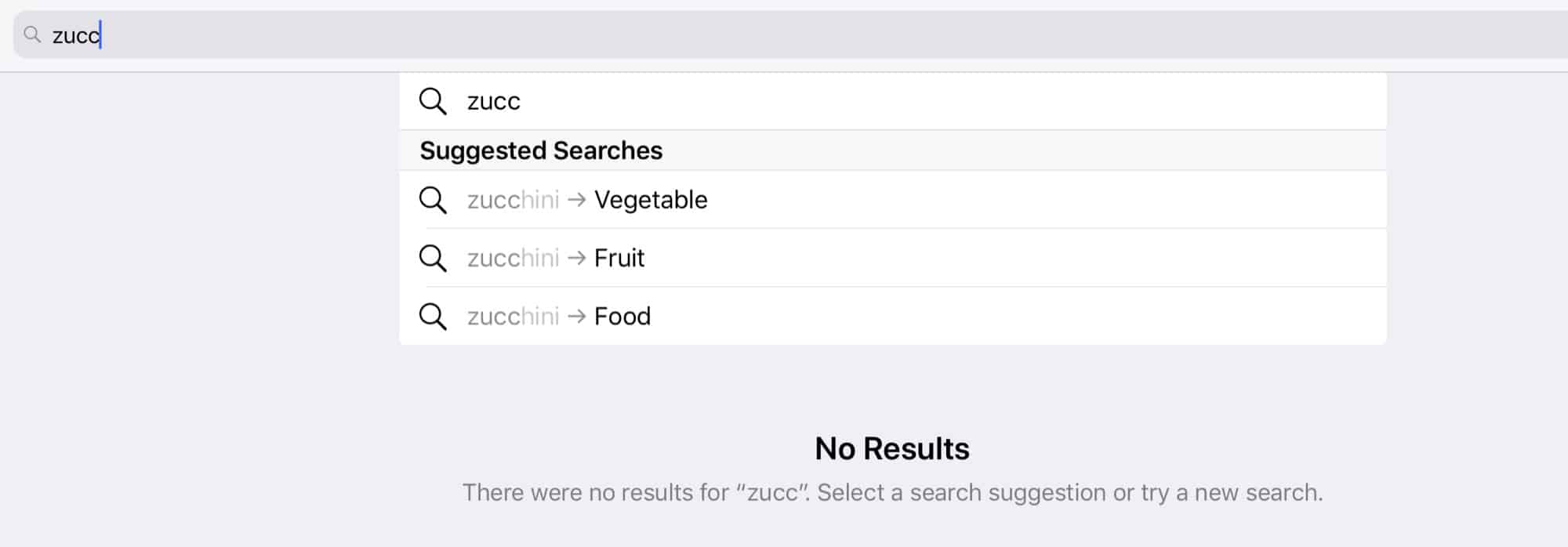Click the magnifier icon on the Fruit suggestion row
This screenshot has height=547, width=1568.
tap(433, 258)
